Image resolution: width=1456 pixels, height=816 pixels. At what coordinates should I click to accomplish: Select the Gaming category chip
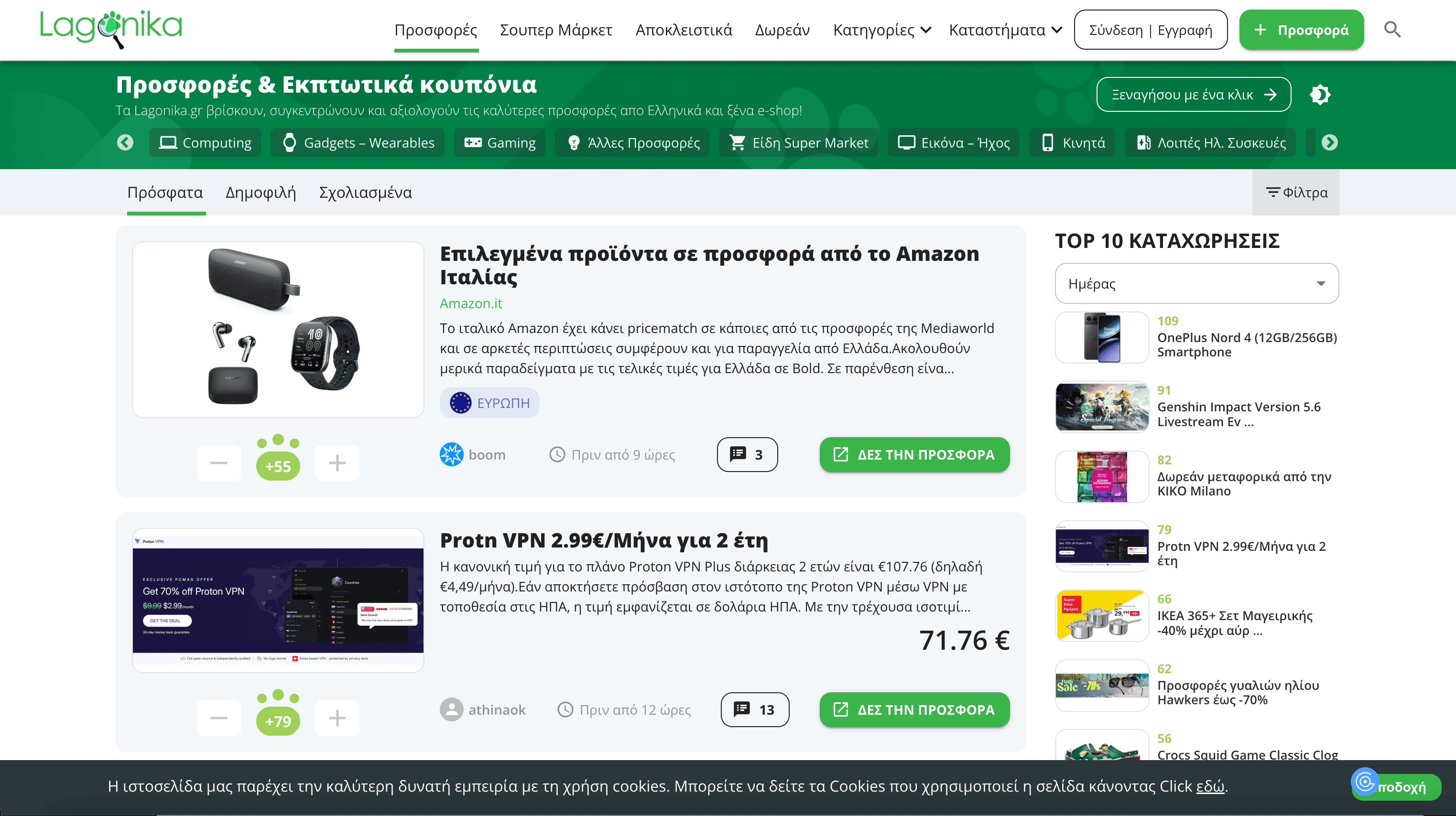500,143
